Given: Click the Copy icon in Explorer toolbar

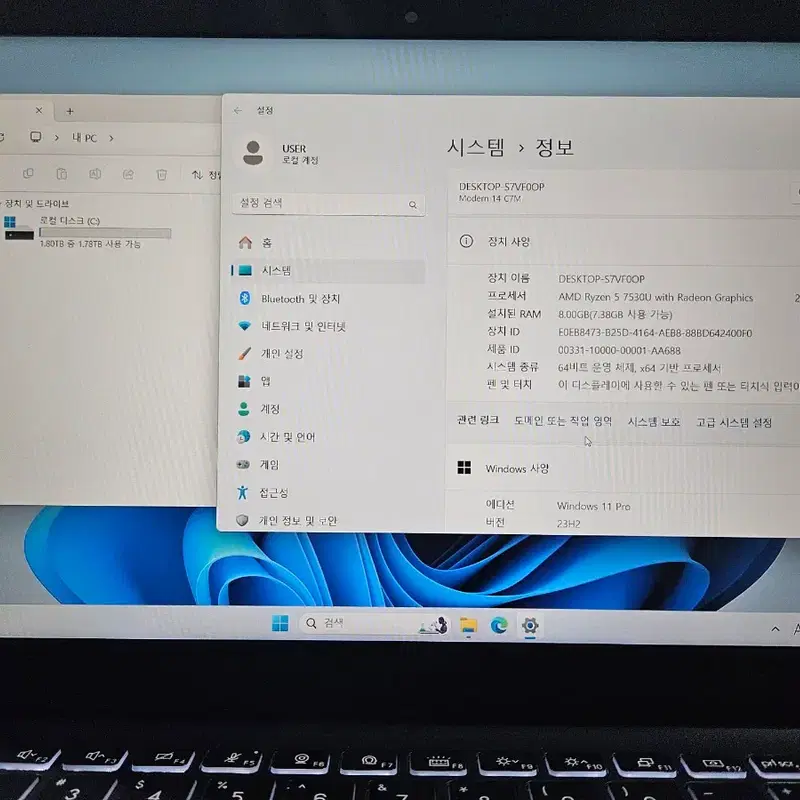Looking at the screenshot, I should 29,174.
